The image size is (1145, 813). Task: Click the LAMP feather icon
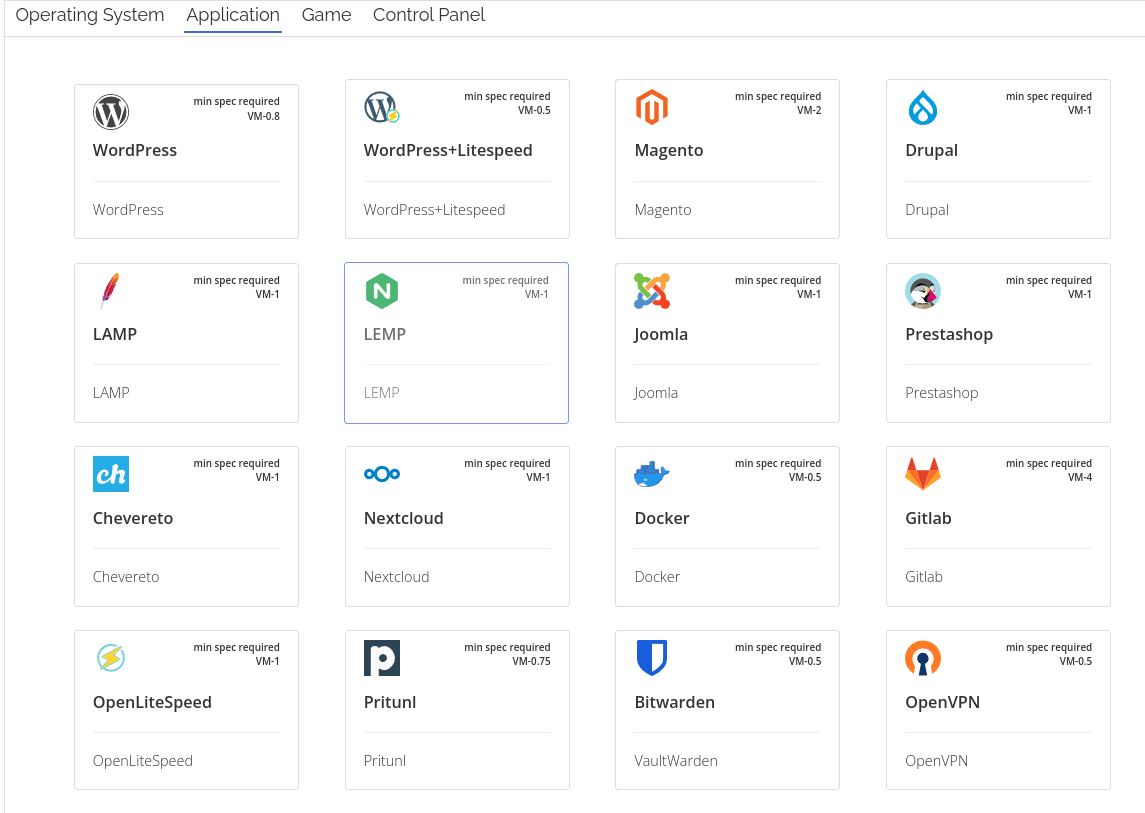tap(110, 291)
